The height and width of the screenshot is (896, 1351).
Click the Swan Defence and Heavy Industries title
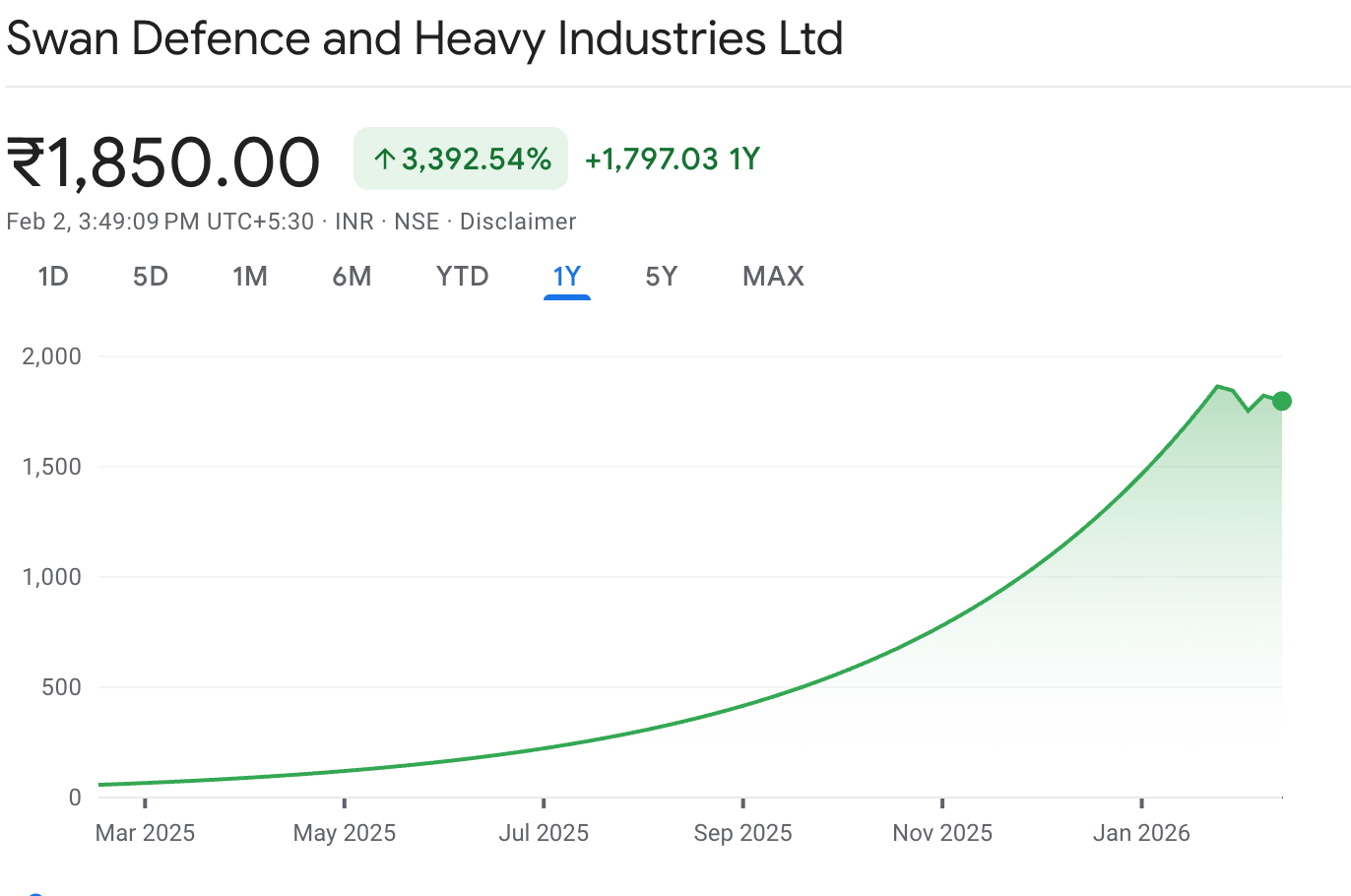point(425,39)
